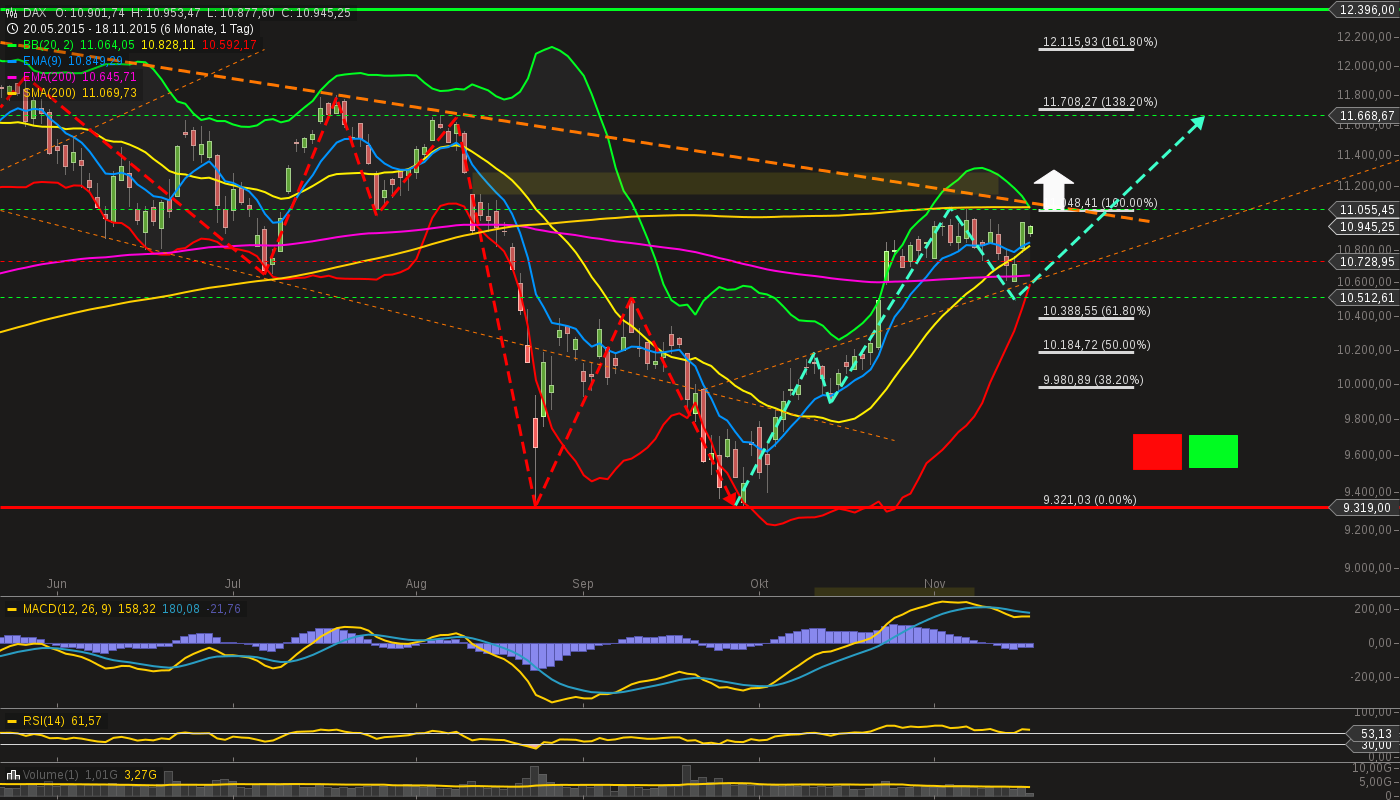This screenshot has width=1400, height=800.
Task: Click the 9.319,00 price label on axis
Action: (1366, 508)
